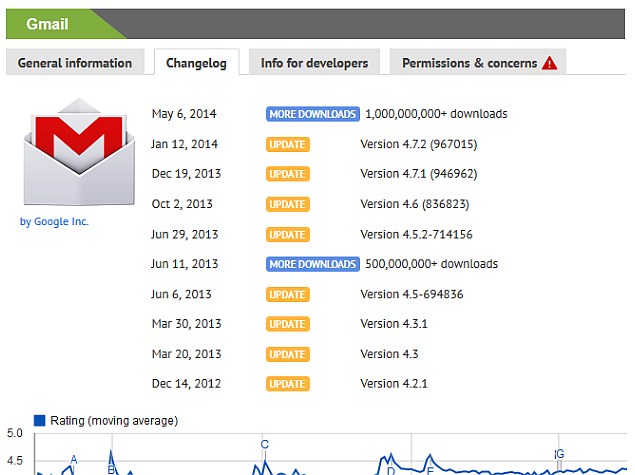Click MORE DOWNLOADS badge for May 6, 2014

click(313, 114)
